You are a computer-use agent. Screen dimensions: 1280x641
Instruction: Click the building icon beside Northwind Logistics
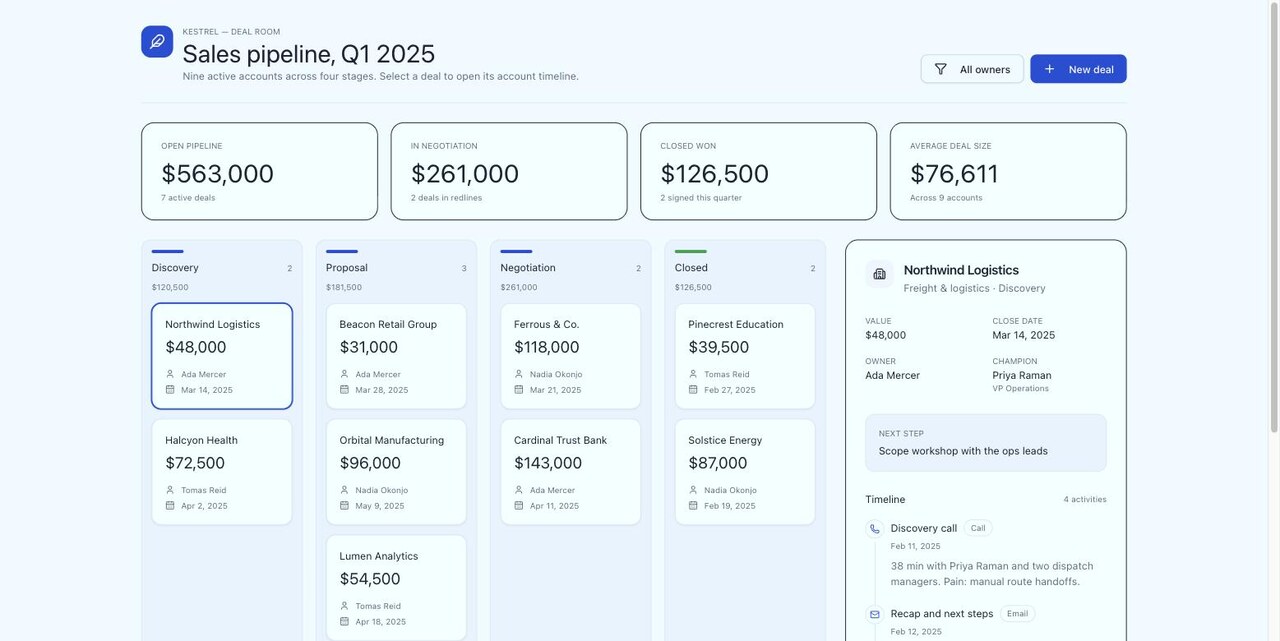click(x=879, y=274)
